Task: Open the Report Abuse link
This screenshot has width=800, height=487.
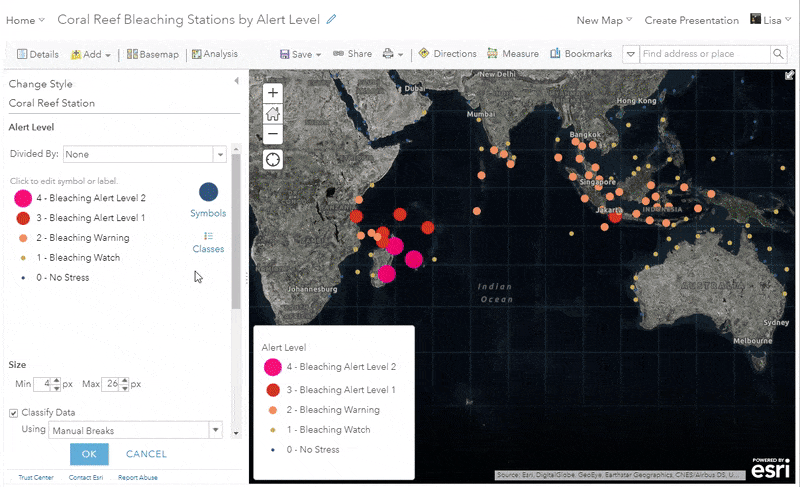Action: click(138, 478)
